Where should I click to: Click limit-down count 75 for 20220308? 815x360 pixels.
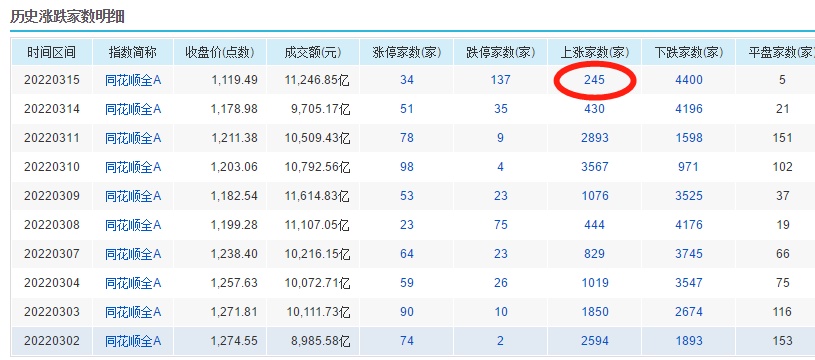tap(501, 225)
